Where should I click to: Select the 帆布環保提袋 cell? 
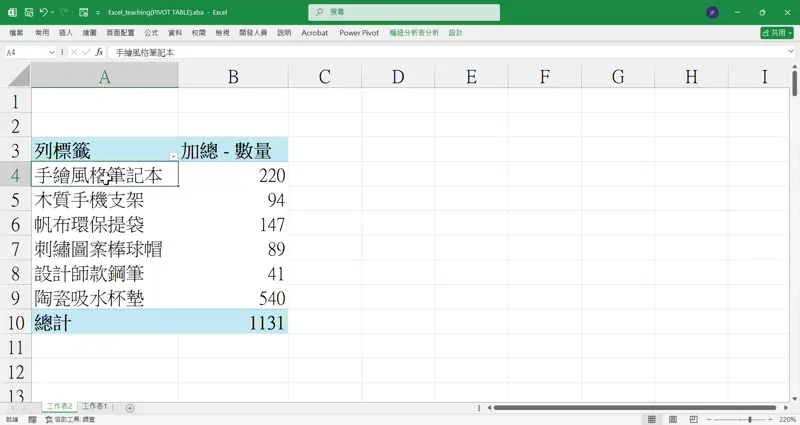click(105, 224)
